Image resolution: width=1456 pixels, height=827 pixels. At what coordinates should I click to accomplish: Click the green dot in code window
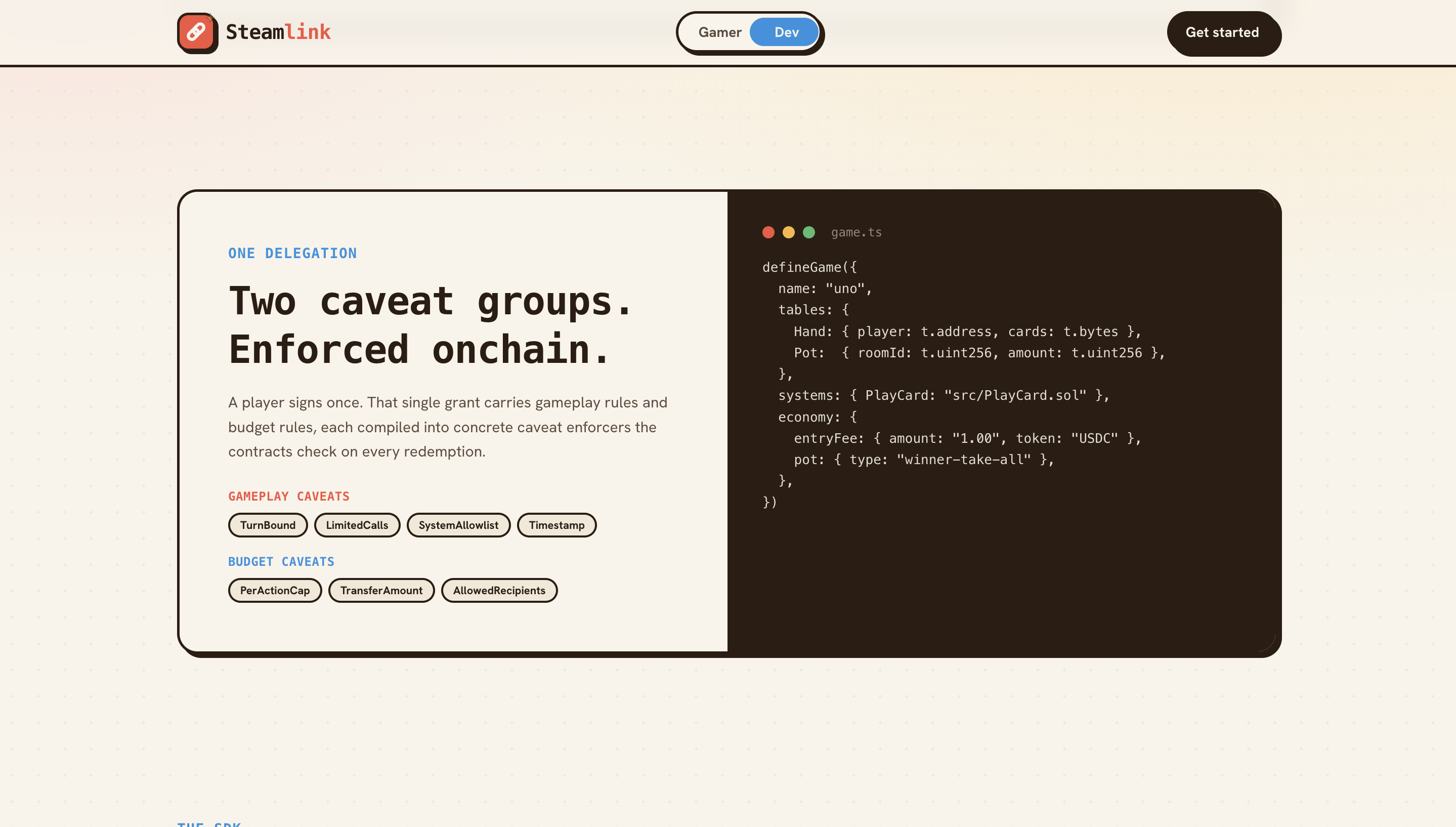[x=809, y=232]
